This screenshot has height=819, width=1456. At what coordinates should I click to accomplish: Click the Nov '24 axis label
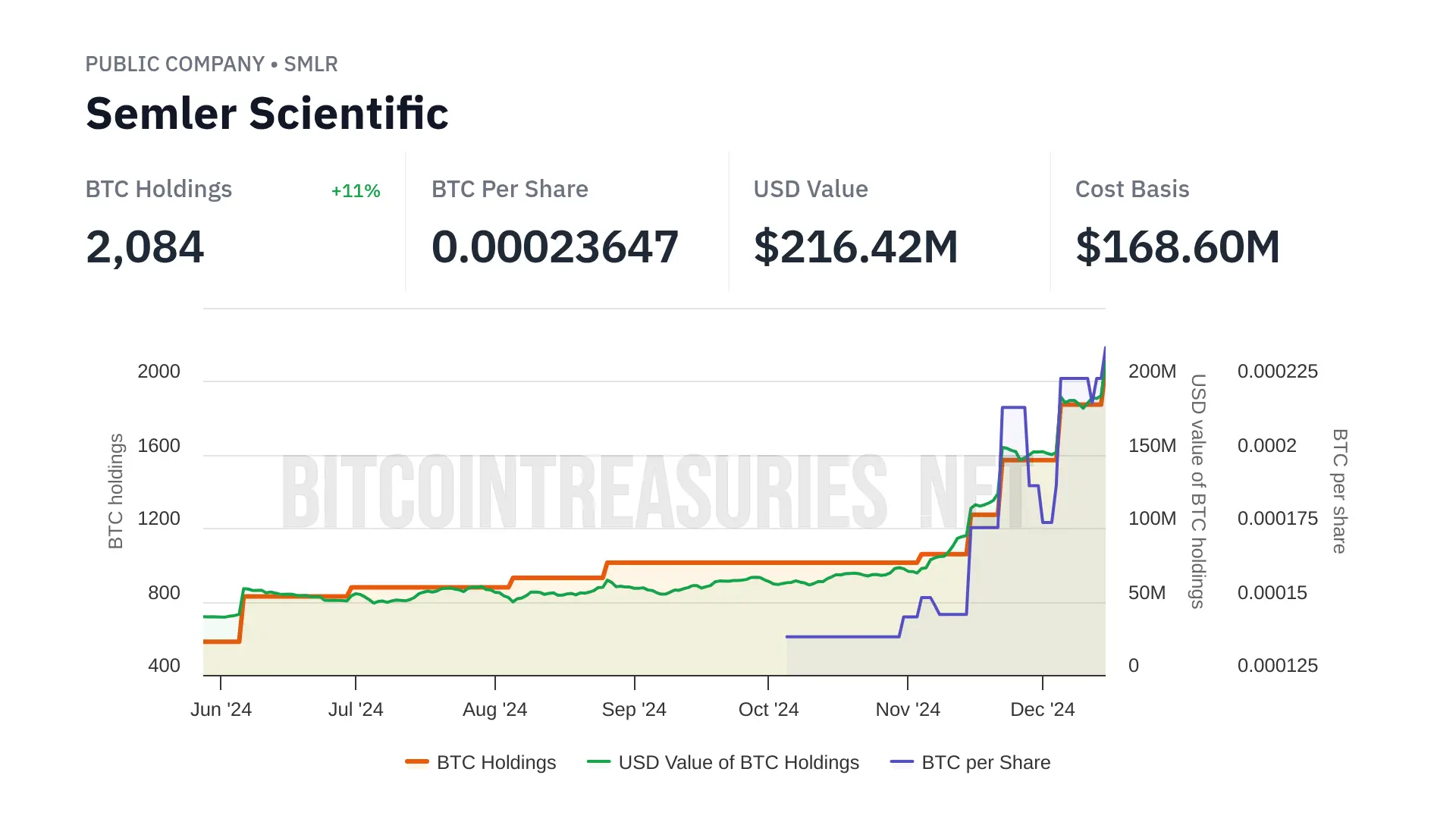click(908, 710)
